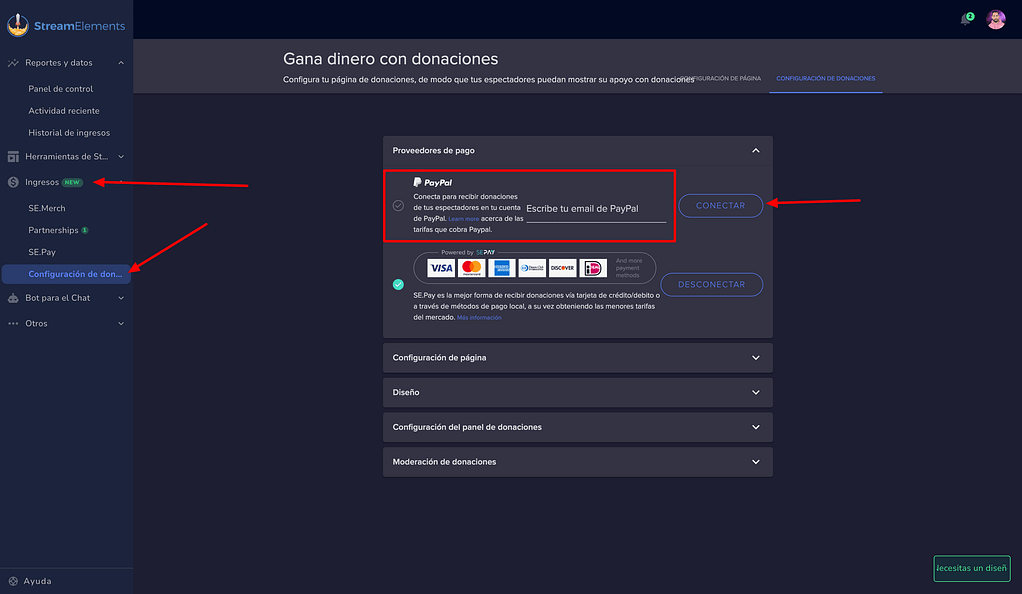1022x594 pixels.
Task: Click the Necesitas un diseñ button
Action: (x=972, y=568)
